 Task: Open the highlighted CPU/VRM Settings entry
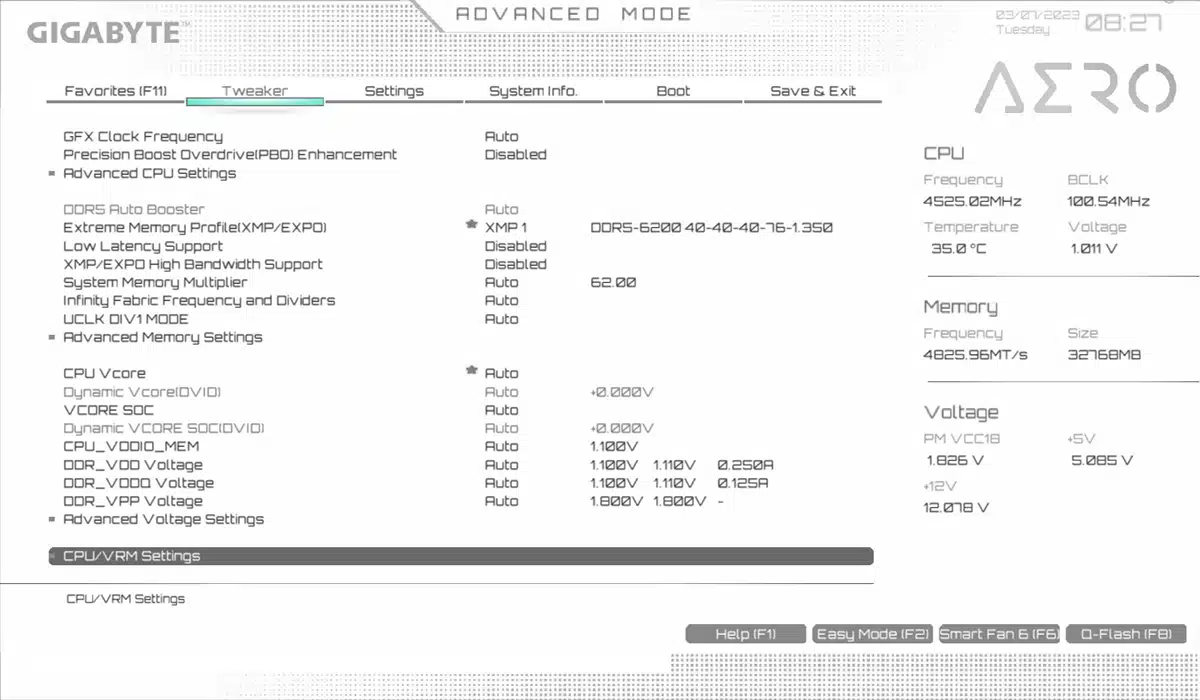coord(461,556)
